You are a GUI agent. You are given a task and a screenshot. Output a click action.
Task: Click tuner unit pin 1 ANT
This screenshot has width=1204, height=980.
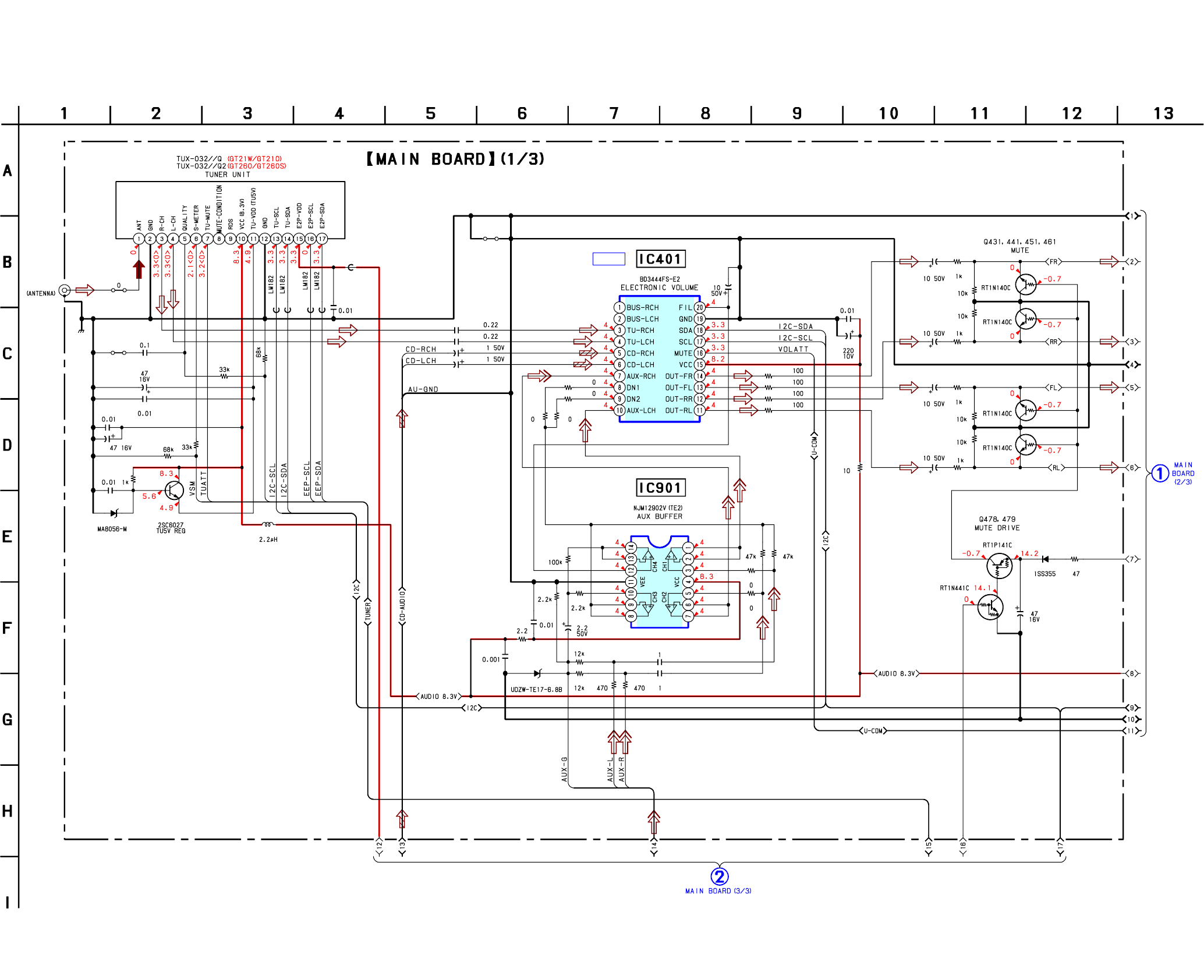click(139, 239)
